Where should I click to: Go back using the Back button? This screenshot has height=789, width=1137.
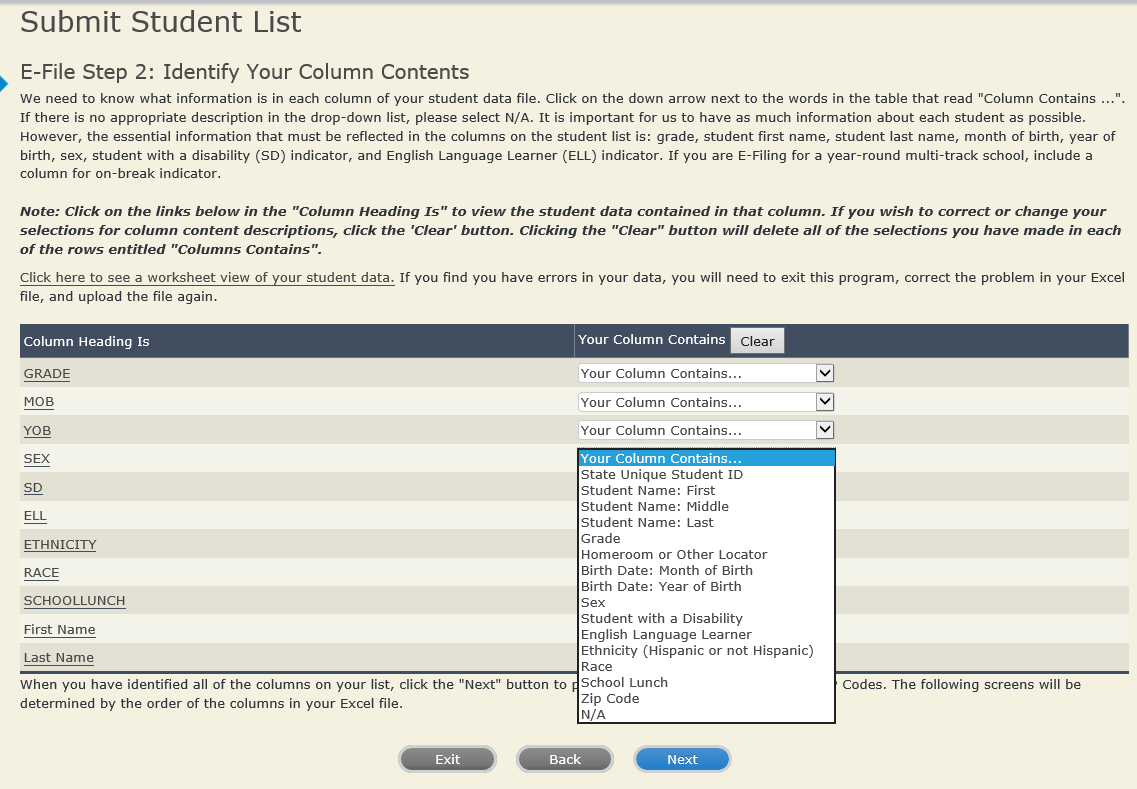pyautogui.click(x=564, y=760)
